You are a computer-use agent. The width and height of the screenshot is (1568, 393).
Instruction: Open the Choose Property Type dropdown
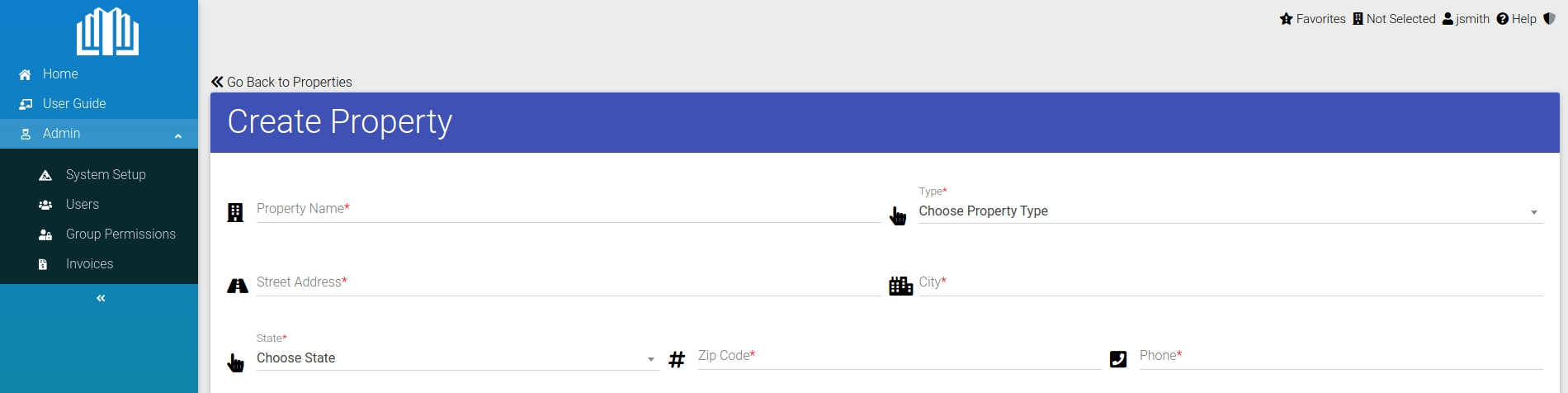click(x=1230, y=211)
